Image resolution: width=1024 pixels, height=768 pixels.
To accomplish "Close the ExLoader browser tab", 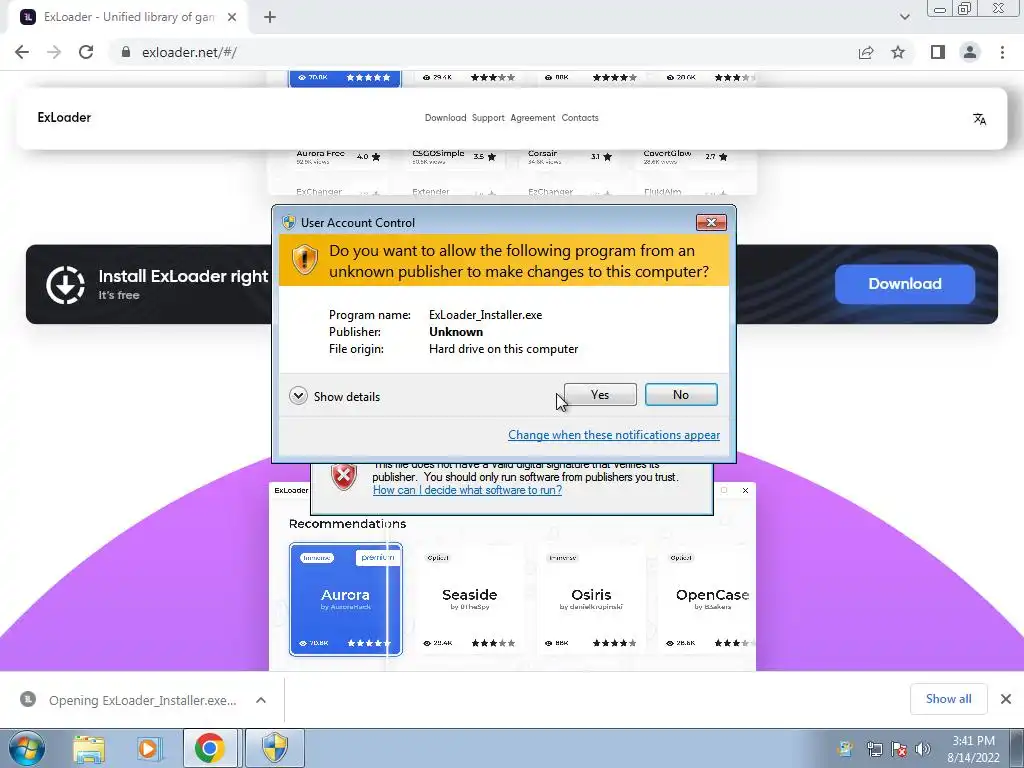I will [x=232, y=18].
